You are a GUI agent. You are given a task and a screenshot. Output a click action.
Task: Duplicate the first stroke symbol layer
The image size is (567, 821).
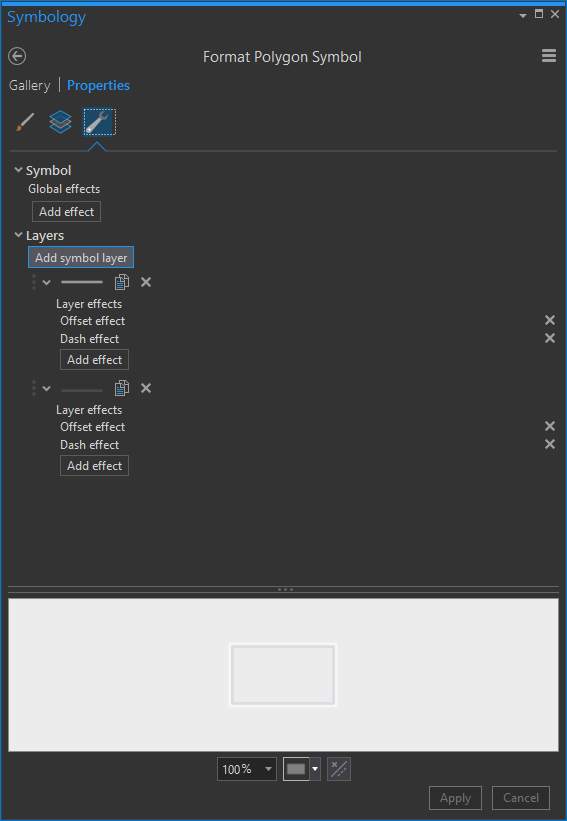(x=121, y=282)
